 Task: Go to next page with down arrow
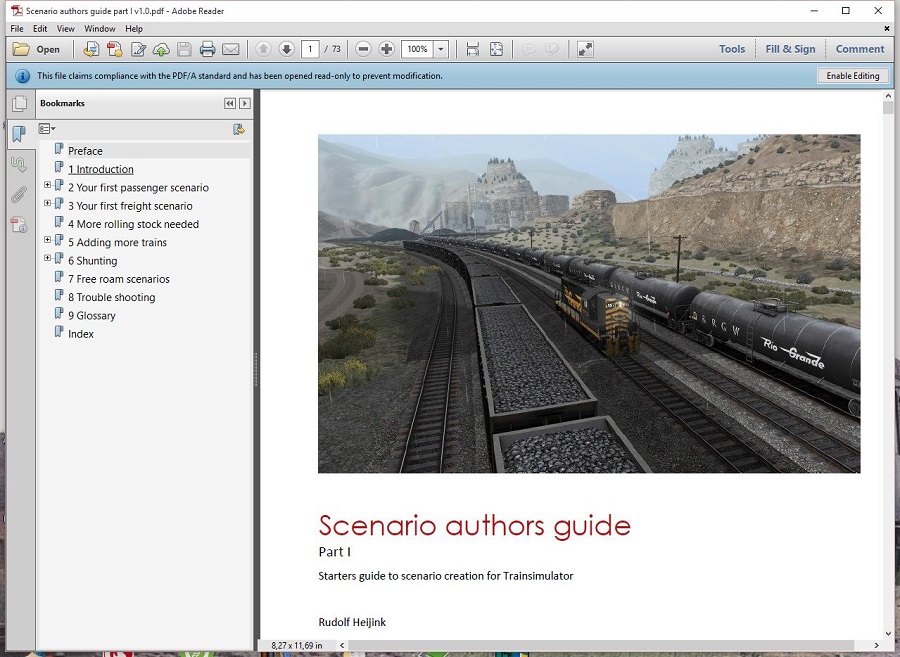[x=286, y=49]
